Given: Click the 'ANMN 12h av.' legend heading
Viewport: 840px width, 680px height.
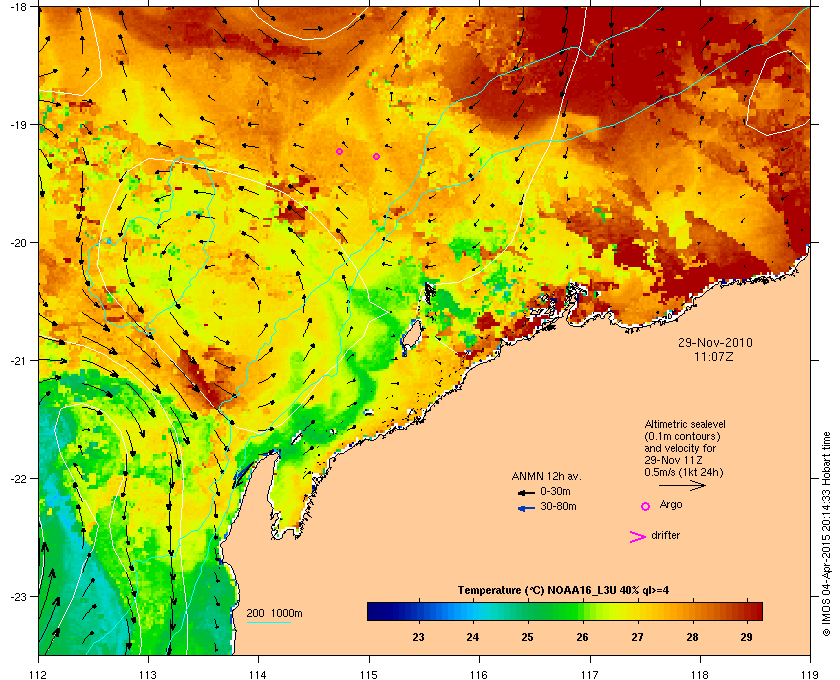Looking at the screenshot, I should pos(546,476).
